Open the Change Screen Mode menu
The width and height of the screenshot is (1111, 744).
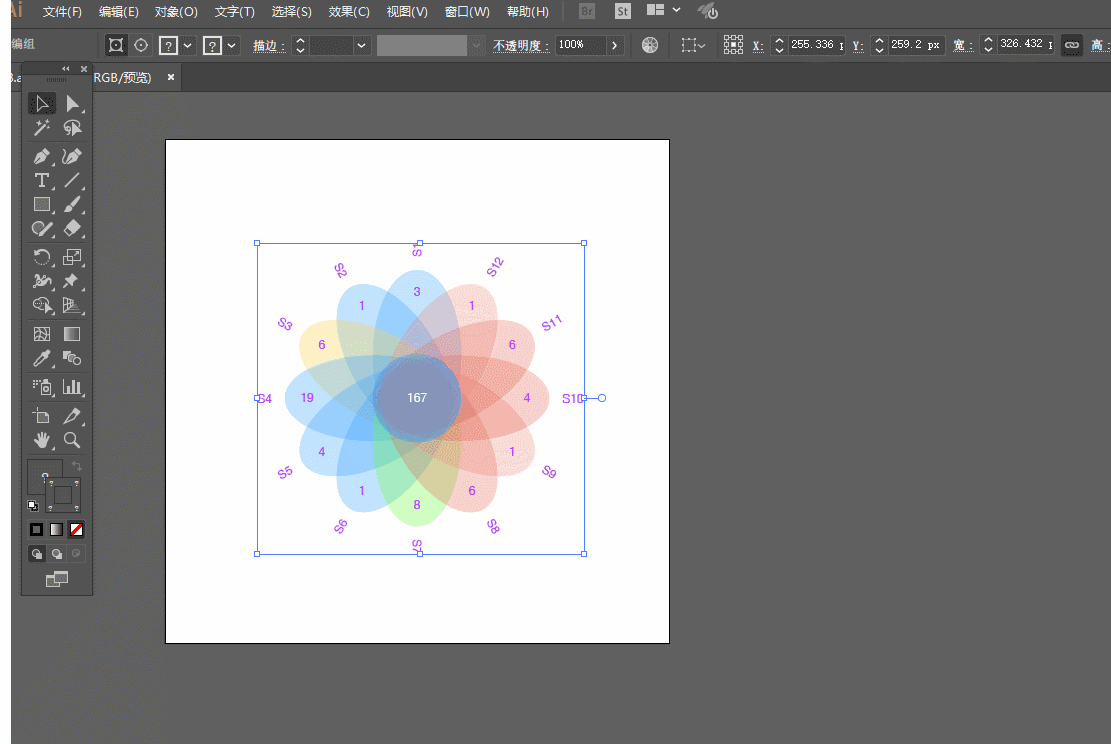pos(57,580)
